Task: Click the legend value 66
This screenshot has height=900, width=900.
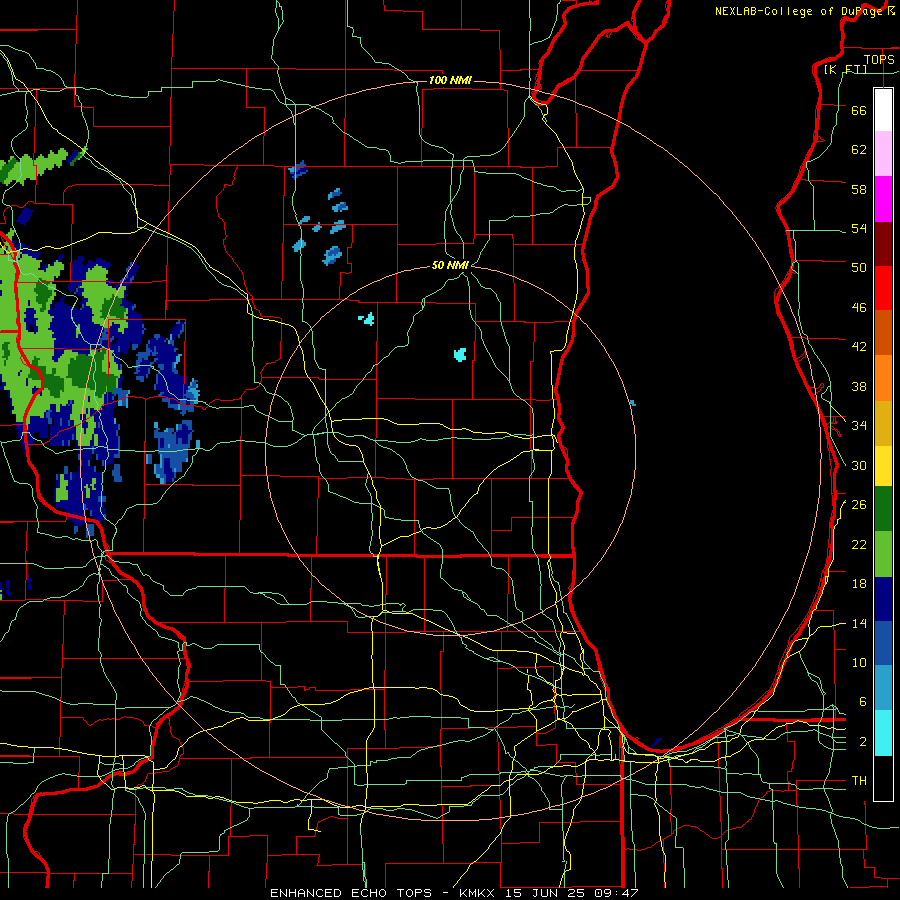Action: [859, 110]
